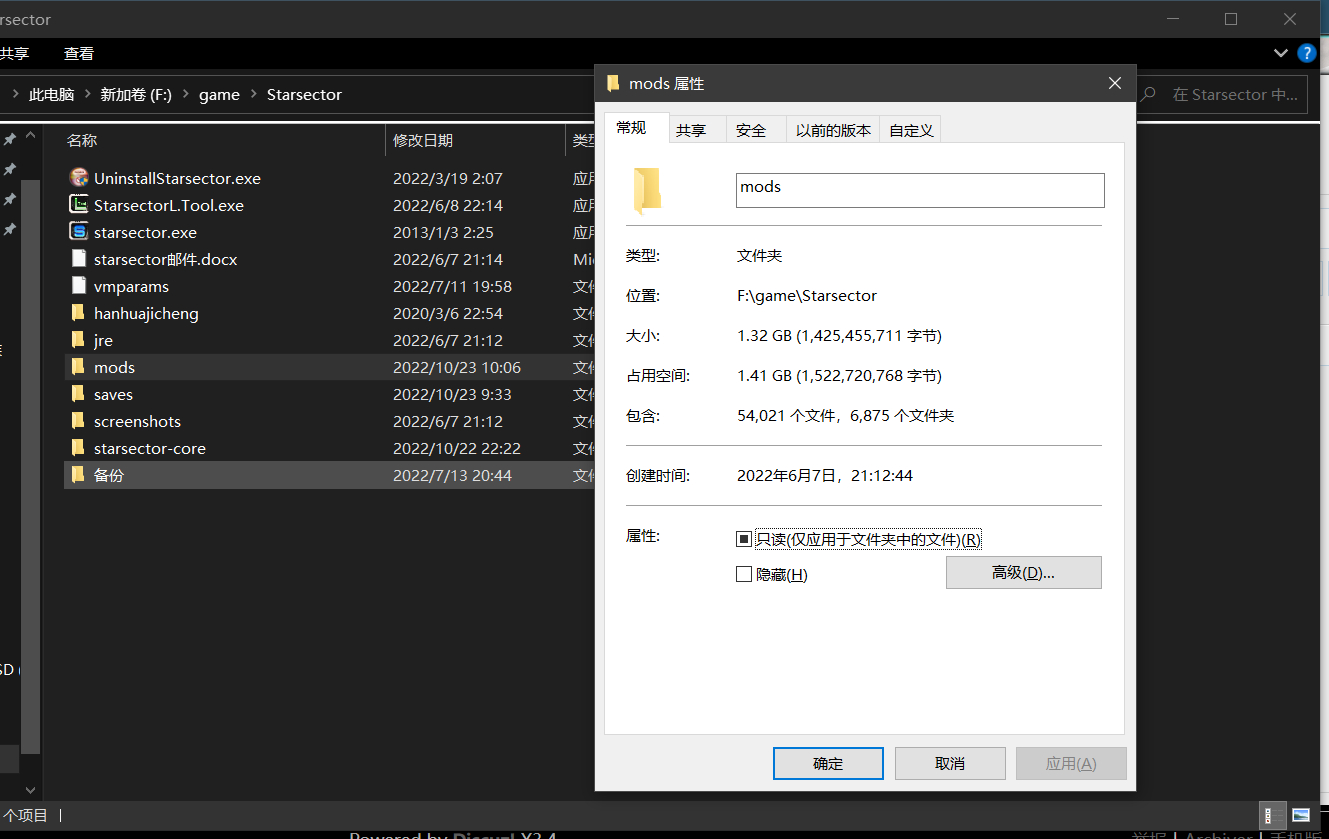
Task: Expand the 此电脑 breadcrumb chevron
Action: point(87,95)
